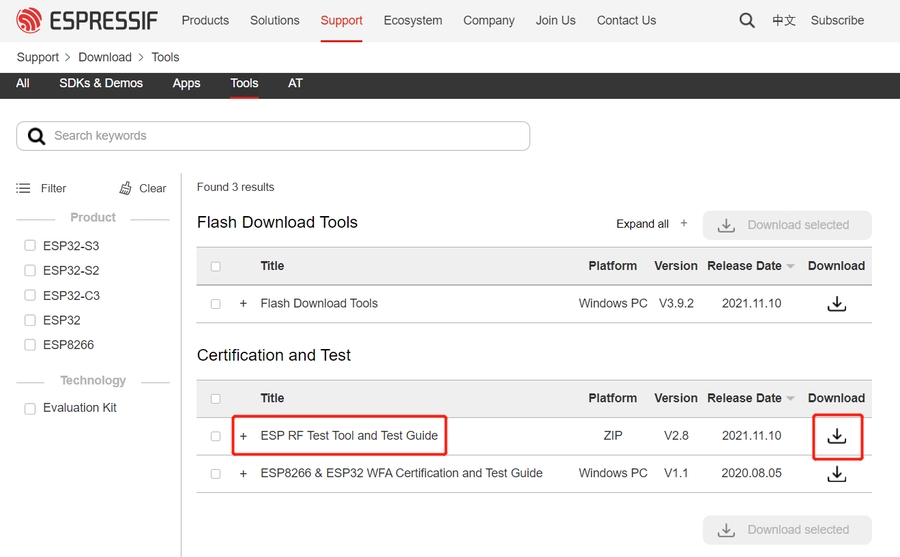900x557 pixels.
Task: Open the Products menu
Action: (x=205, y=20)
